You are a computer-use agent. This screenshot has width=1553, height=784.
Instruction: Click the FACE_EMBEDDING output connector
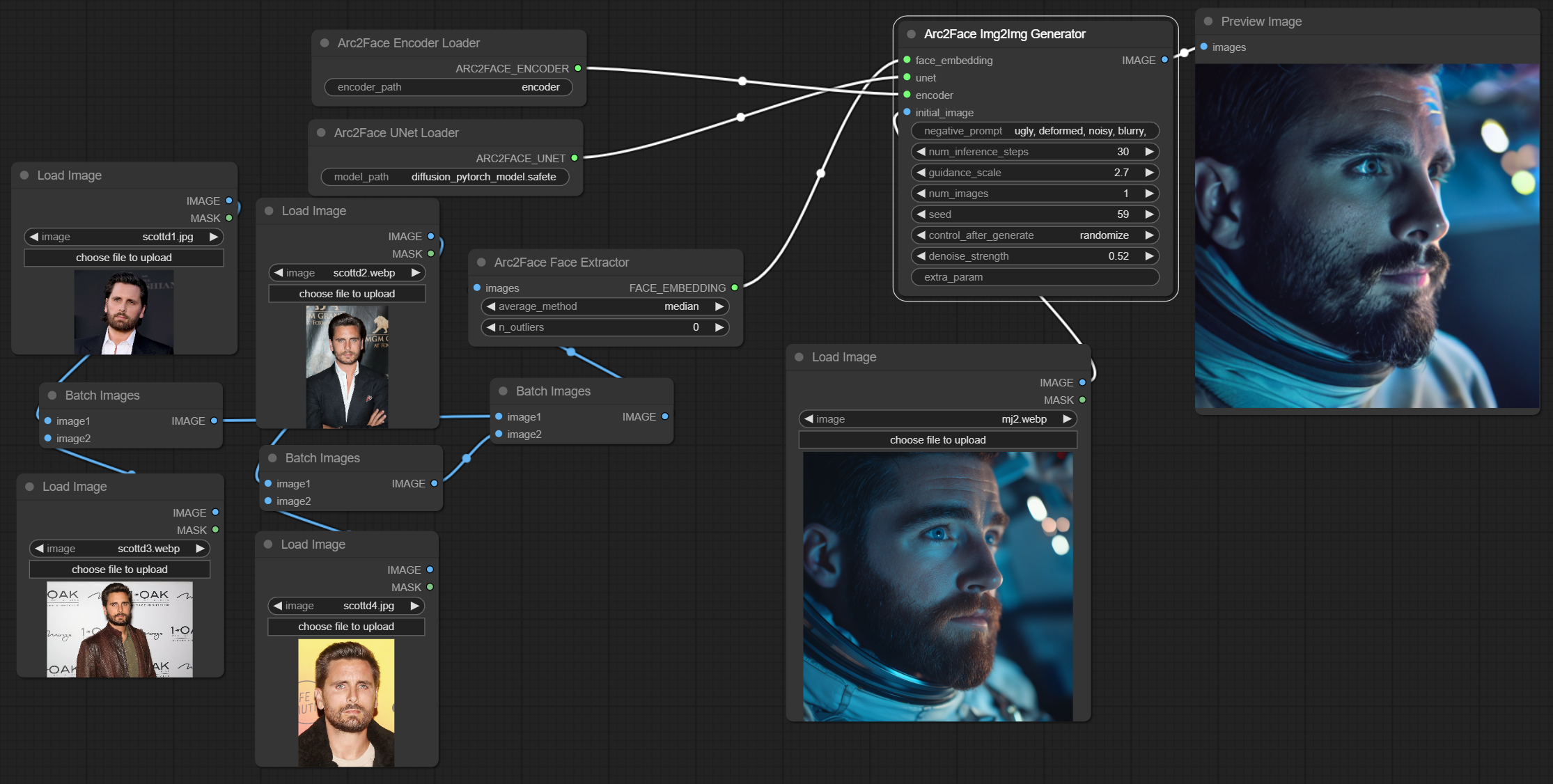point(735,288)
